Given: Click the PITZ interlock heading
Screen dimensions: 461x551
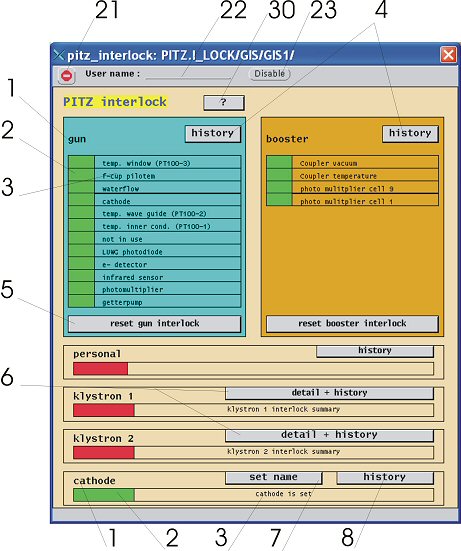Looking at the screenshot, I should (115, 102).
